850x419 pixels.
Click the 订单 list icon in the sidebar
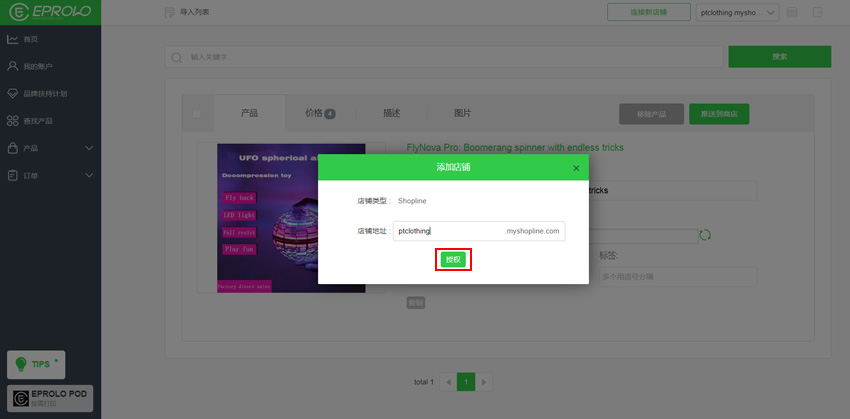pyautogui.click(x=12, y=176)
